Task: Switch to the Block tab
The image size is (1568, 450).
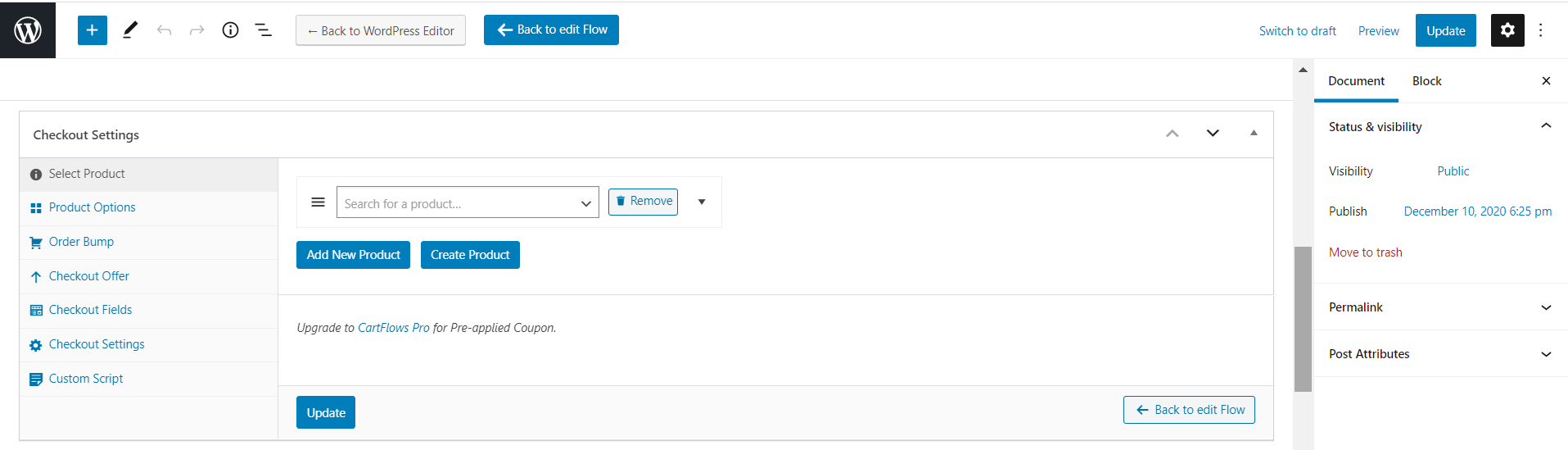Action: 1426,81
